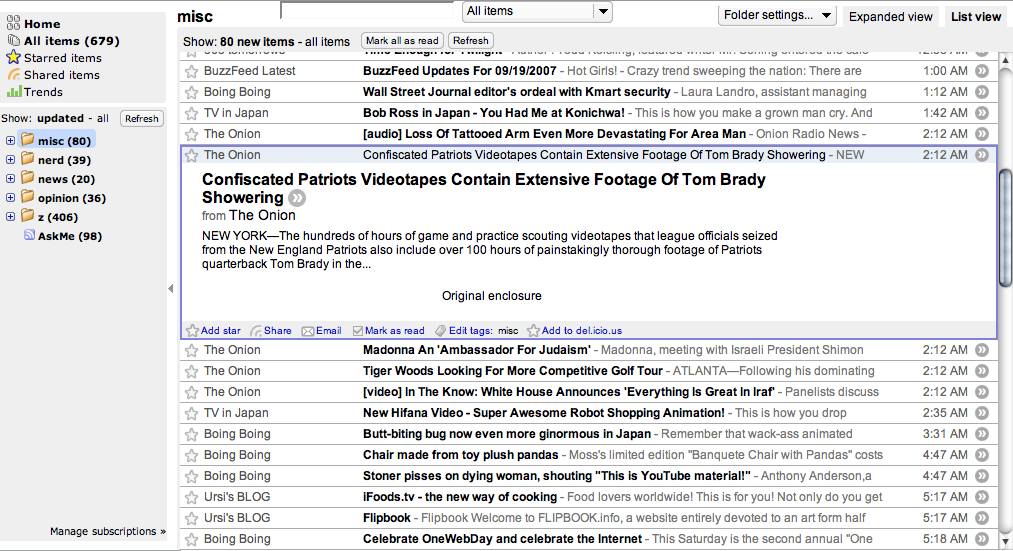Click go-to arrow on Bob Ross in Japan row

[982, 113]
